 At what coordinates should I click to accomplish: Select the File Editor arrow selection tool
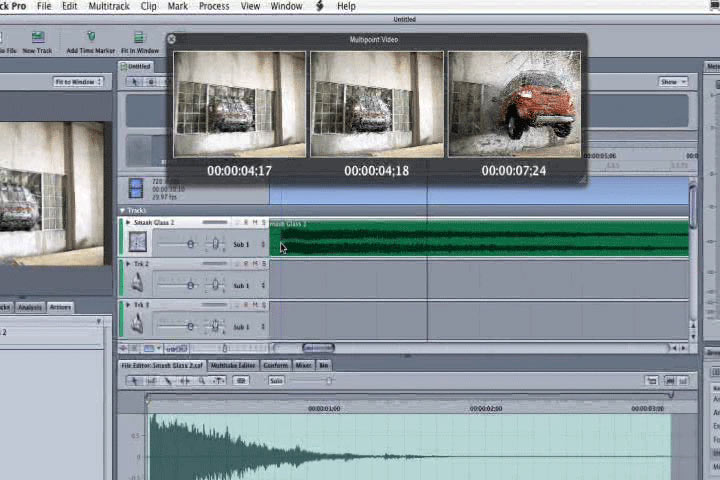[134, 380]
